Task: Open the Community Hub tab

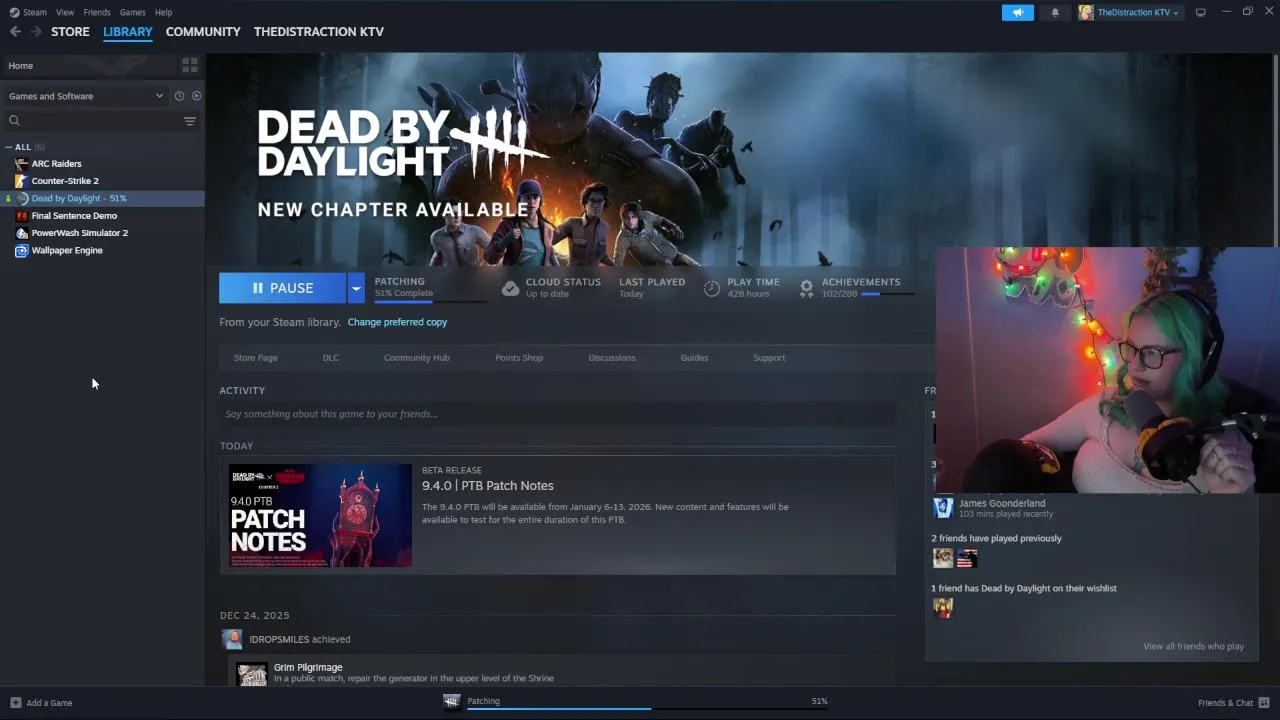Action: 417,358
